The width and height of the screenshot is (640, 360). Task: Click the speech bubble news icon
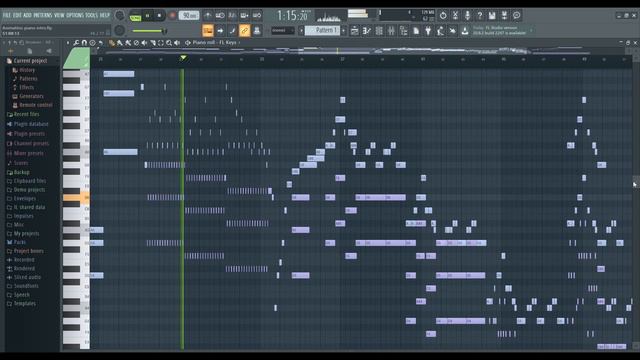click(x=516, y=16)
